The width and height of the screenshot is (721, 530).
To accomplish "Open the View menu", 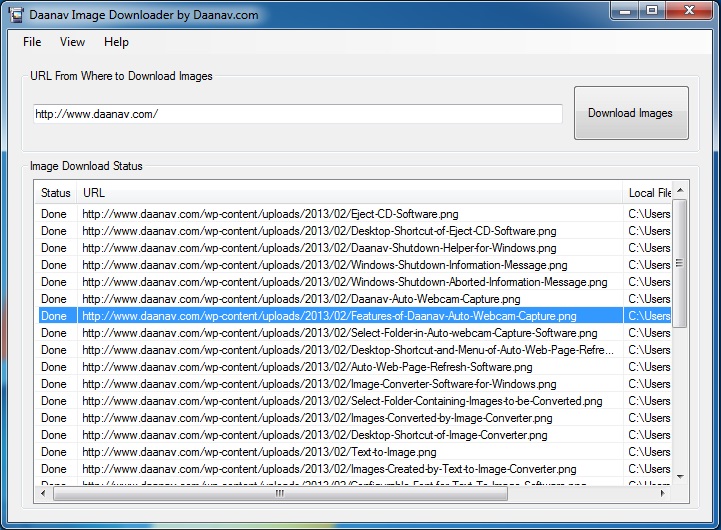I will pyautogui.click(x=72, y=42).
